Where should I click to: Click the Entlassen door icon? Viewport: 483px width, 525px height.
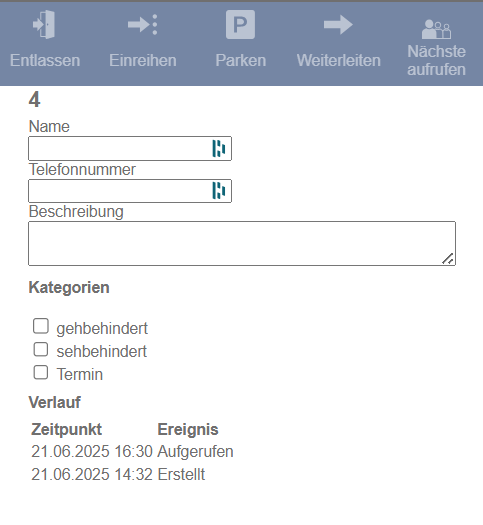[44, 24]
